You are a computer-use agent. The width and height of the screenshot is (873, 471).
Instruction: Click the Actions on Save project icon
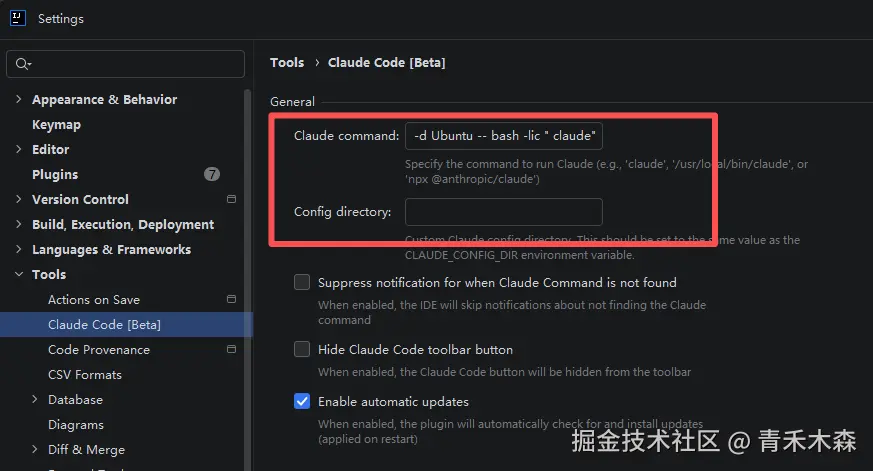click(x=232, y=300)
